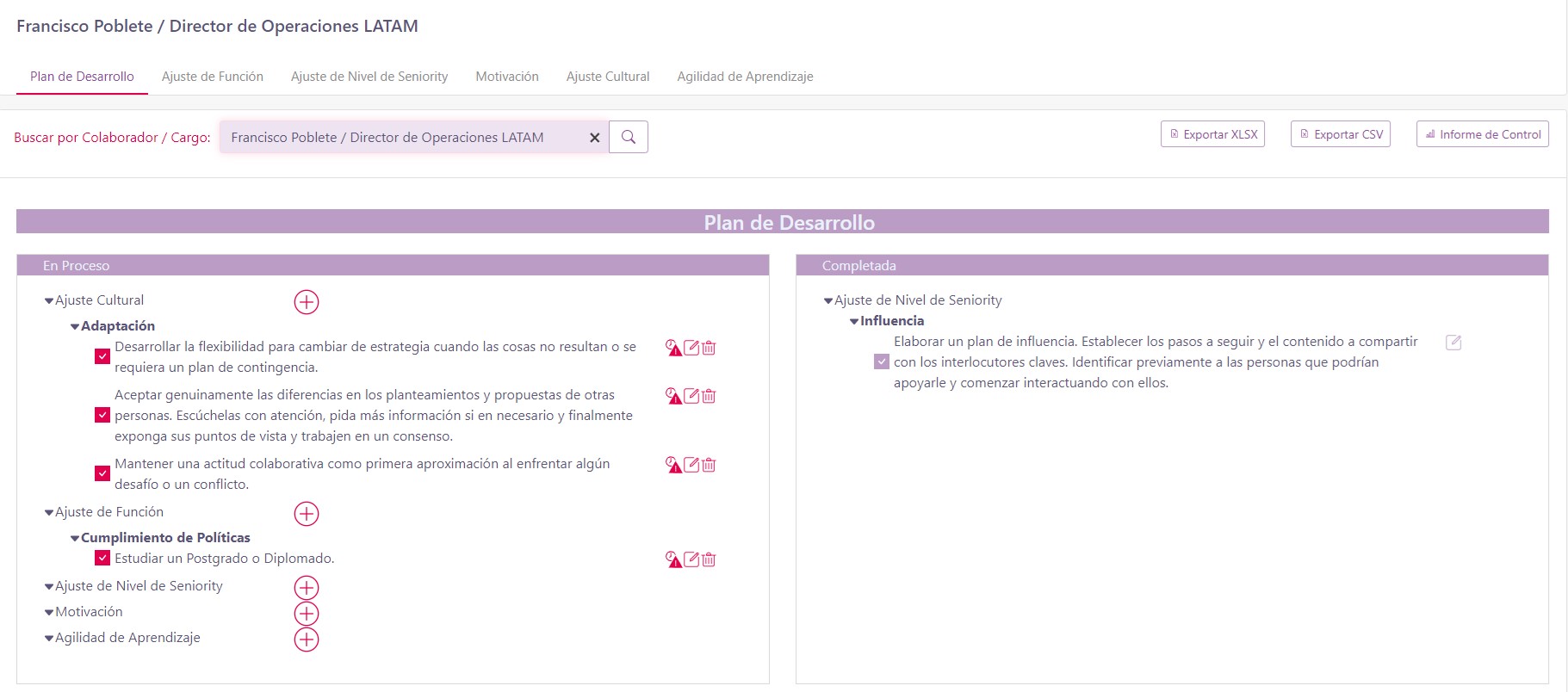Switch to the Ajuste de Función tab
The height and width of the screenshot is (692, 1568).
point(213,77)
